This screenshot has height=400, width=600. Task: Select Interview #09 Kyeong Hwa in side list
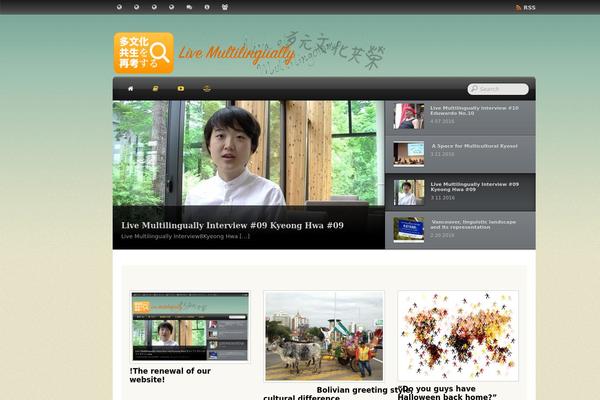click(x=460, y=192)
